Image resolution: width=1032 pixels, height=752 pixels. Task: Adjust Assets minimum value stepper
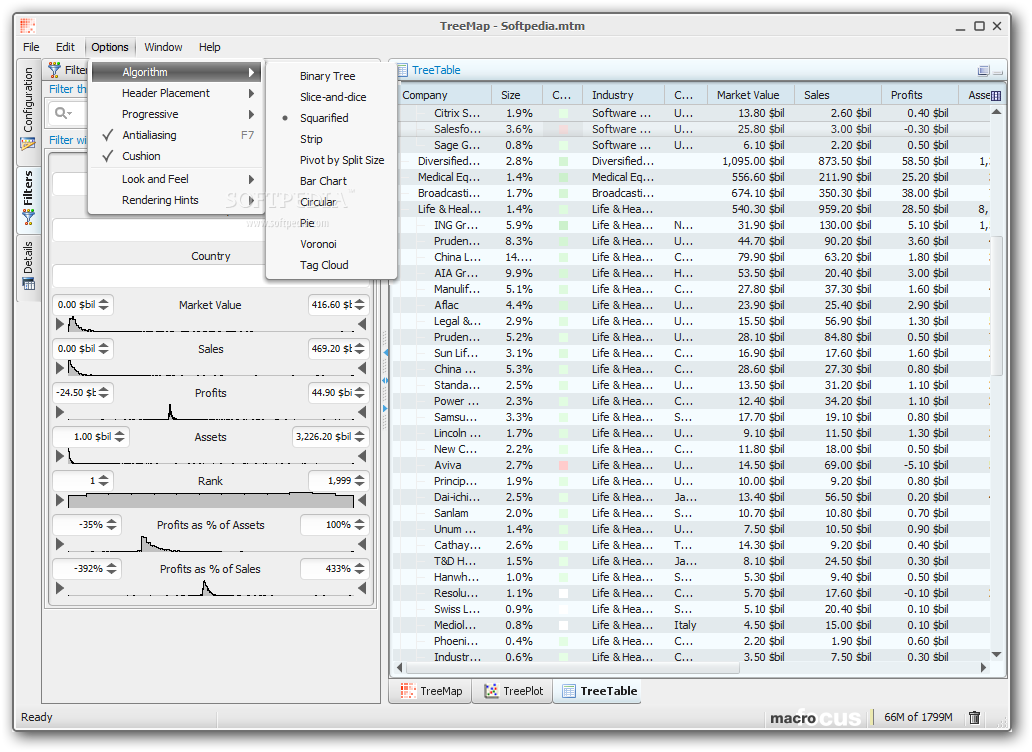120,437
